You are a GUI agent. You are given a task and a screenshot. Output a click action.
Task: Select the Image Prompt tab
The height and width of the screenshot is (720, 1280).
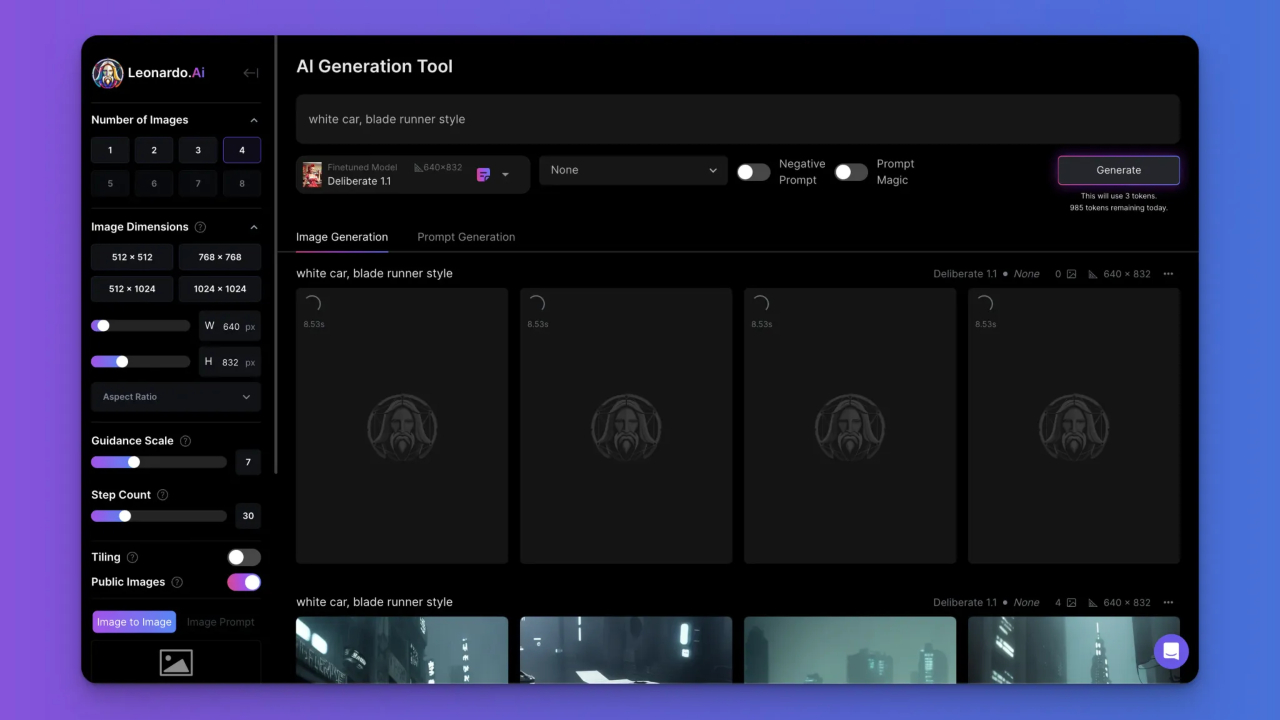(x=221, y=622)
